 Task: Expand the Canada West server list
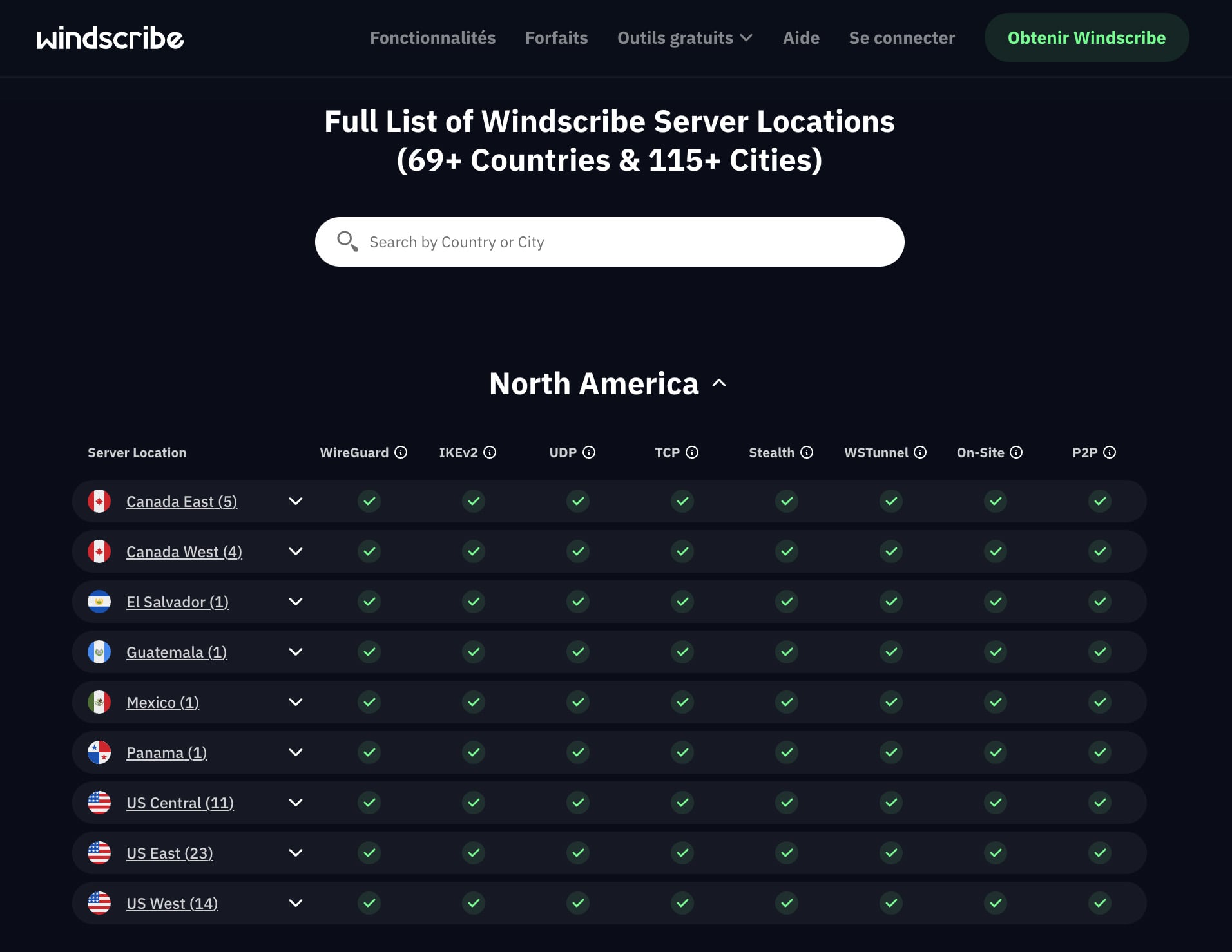click(296, 551)
